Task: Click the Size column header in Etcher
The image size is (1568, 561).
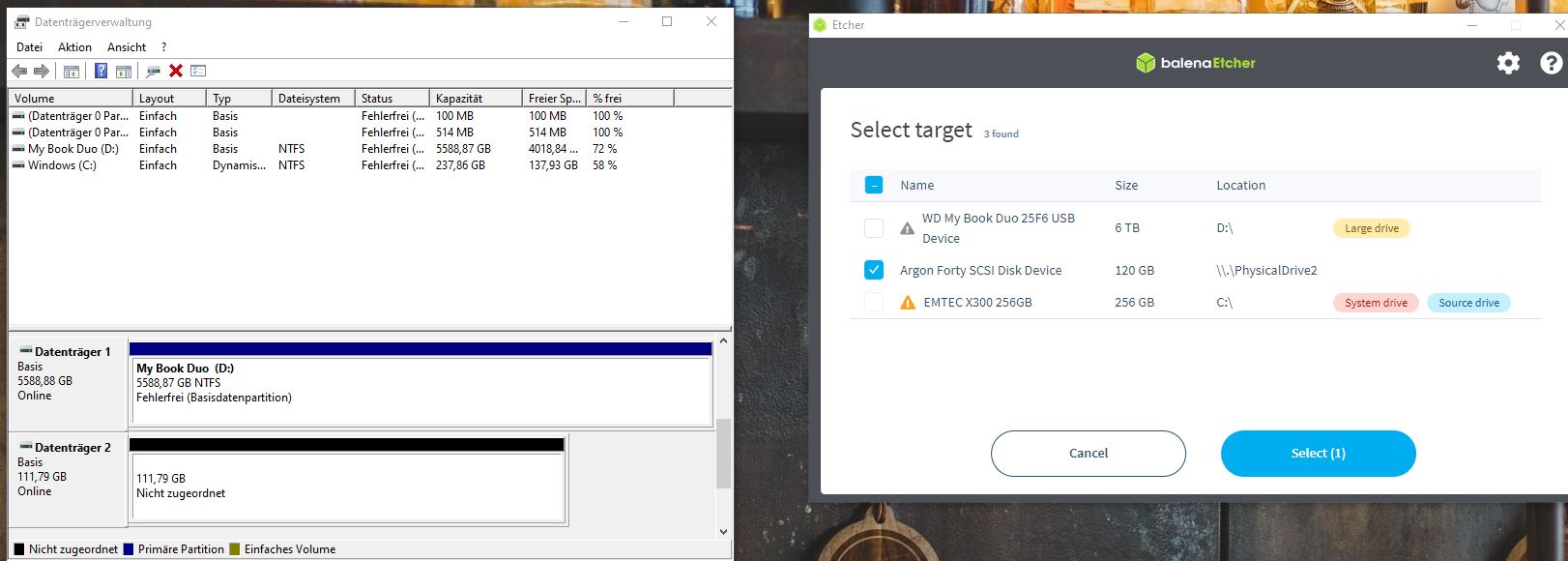Action: tap(1126, 185)
